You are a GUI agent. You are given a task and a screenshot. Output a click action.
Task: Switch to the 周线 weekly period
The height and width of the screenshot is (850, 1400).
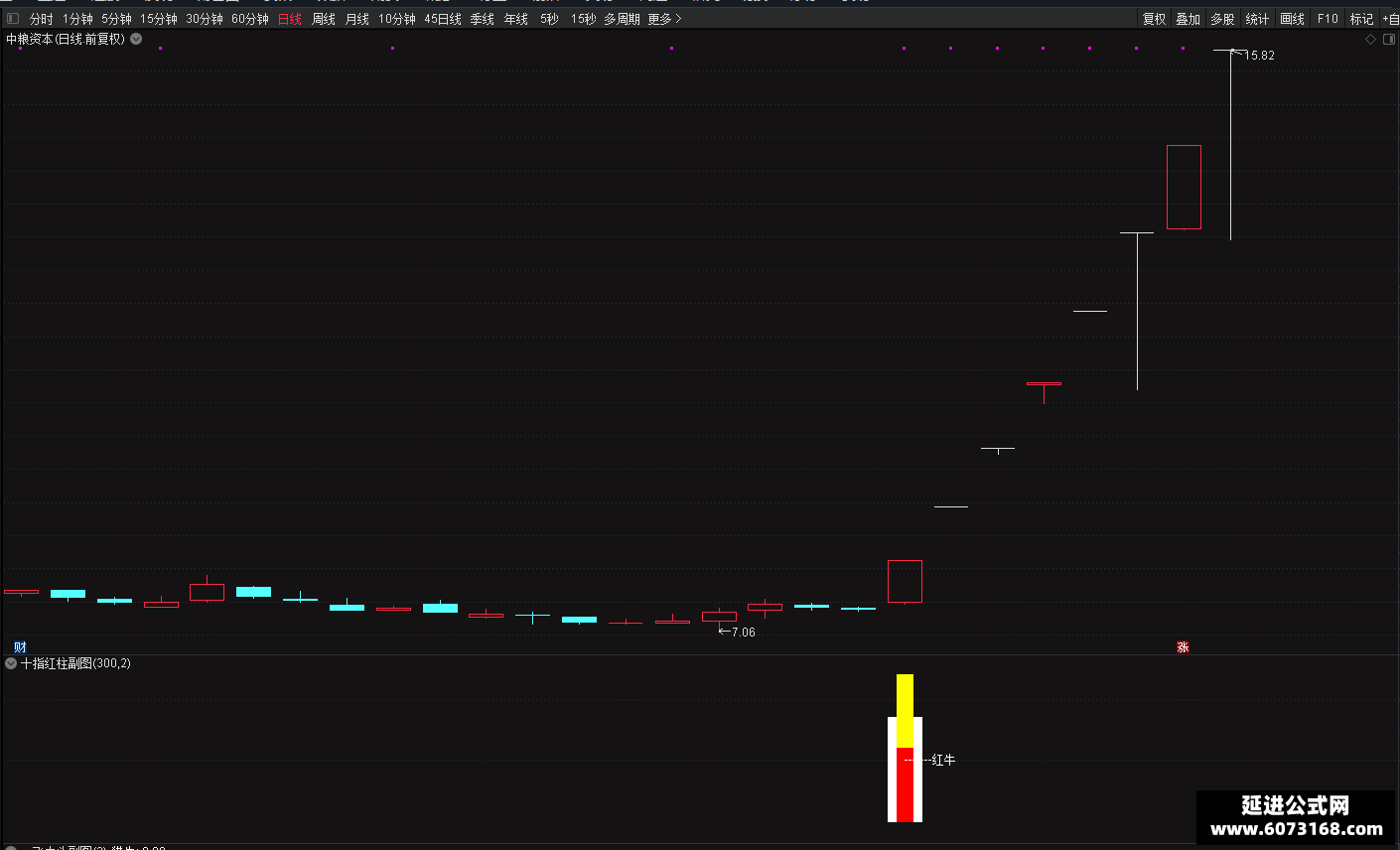click(324, 19)
